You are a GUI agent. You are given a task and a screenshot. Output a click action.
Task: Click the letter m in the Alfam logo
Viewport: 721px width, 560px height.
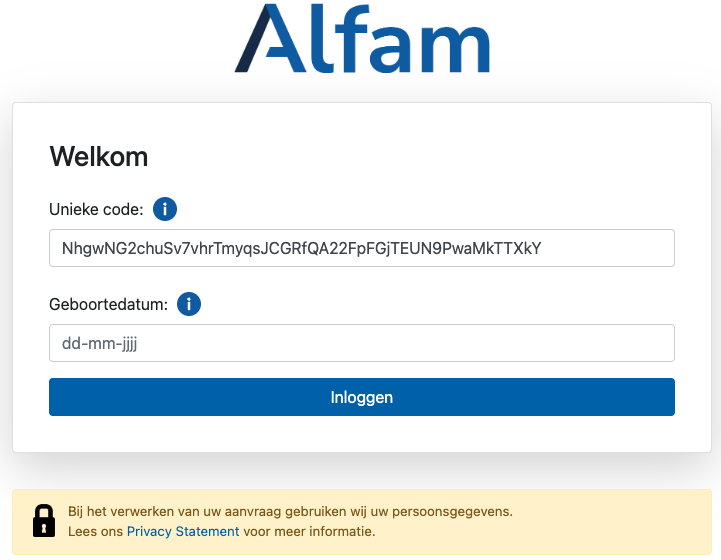[453, 48]
